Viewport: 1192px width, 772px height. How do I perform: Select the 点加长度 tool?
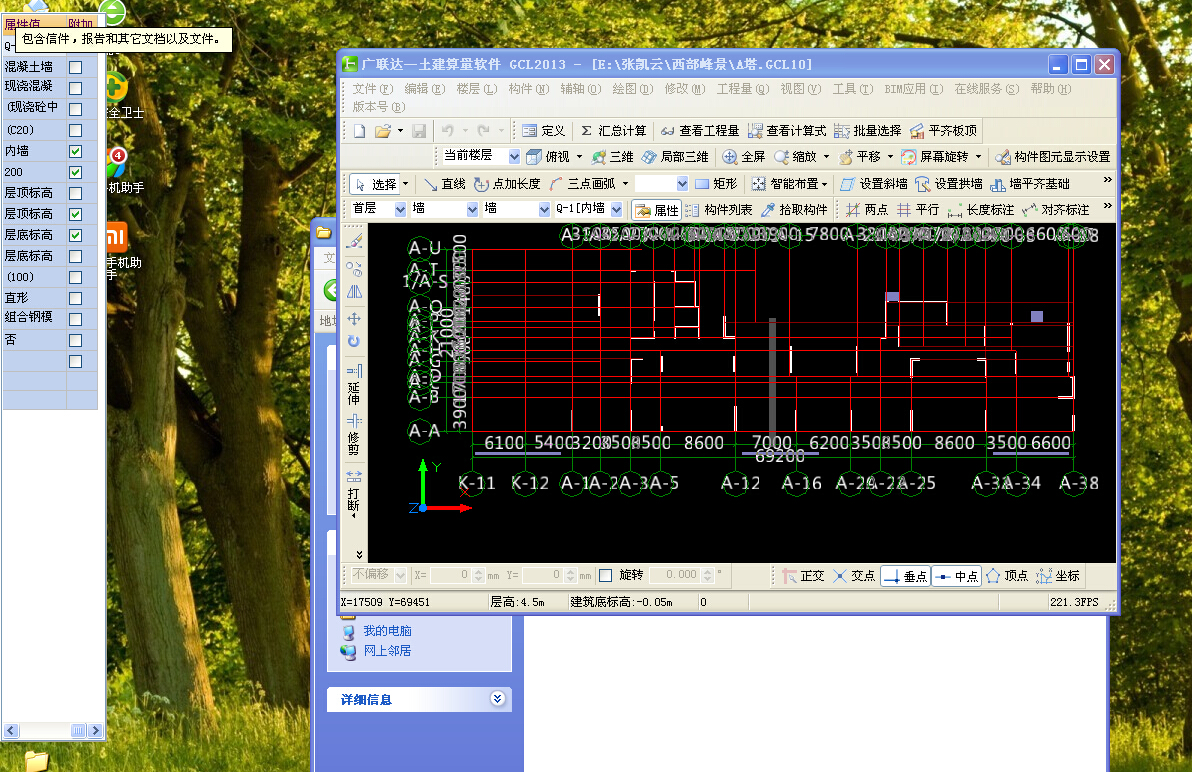(x=507, y=184)
